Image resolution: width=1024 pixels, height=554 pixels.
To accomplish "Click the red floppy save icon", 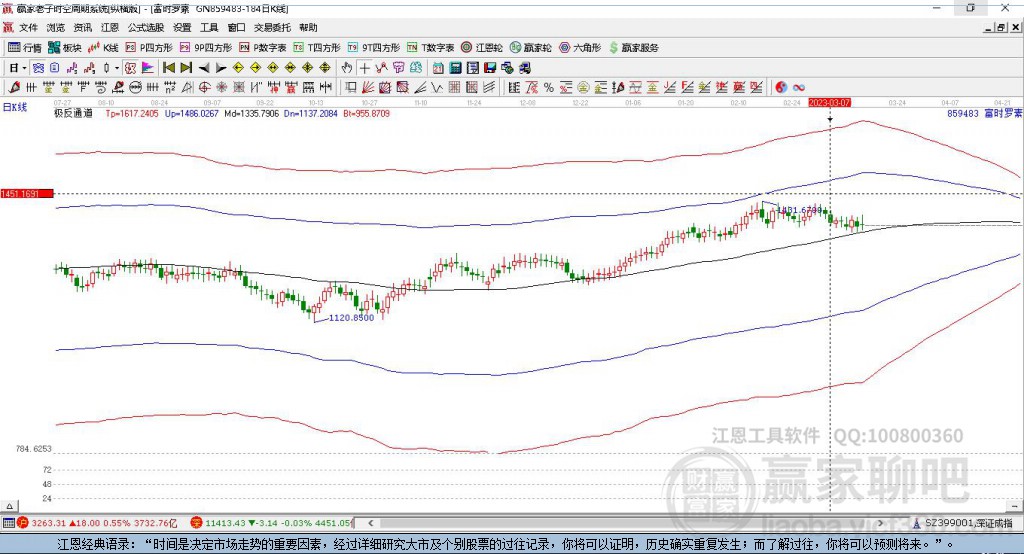I will [490, 68].
